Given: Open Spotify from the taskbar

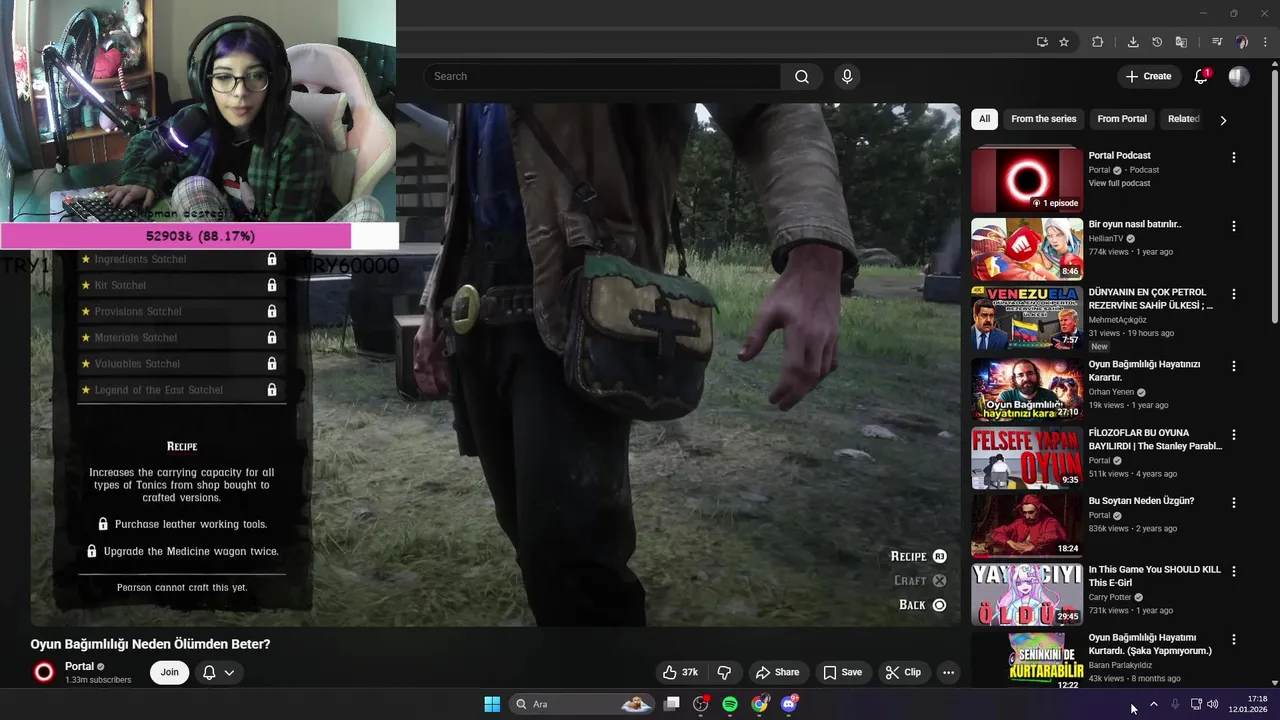Looking at the screenshot, I should click(730, 704).
